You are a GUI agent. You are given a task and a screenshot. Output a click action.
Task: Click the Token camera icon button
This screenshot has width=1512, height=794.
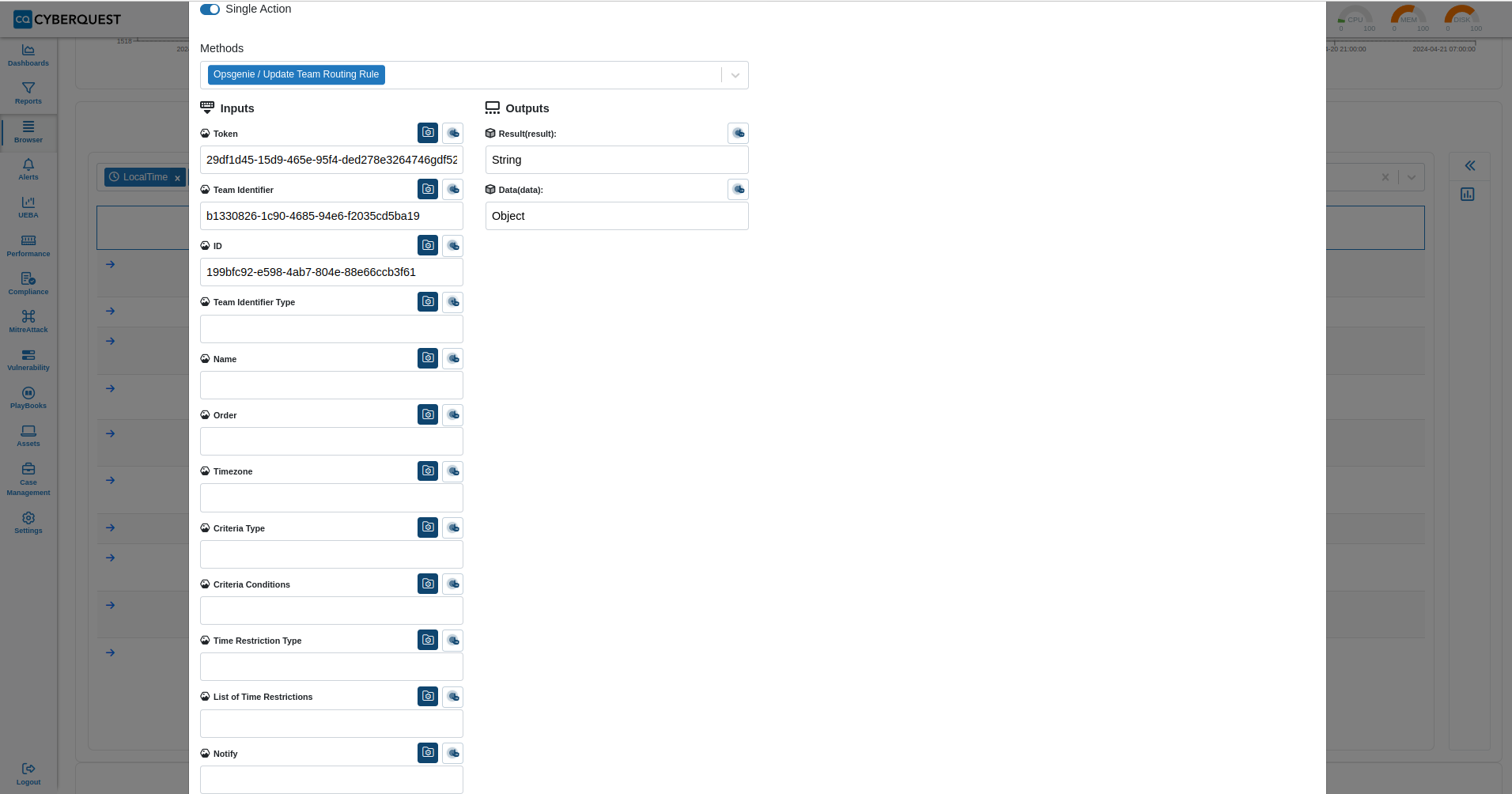pyautogui.click(x=428, y=133)
